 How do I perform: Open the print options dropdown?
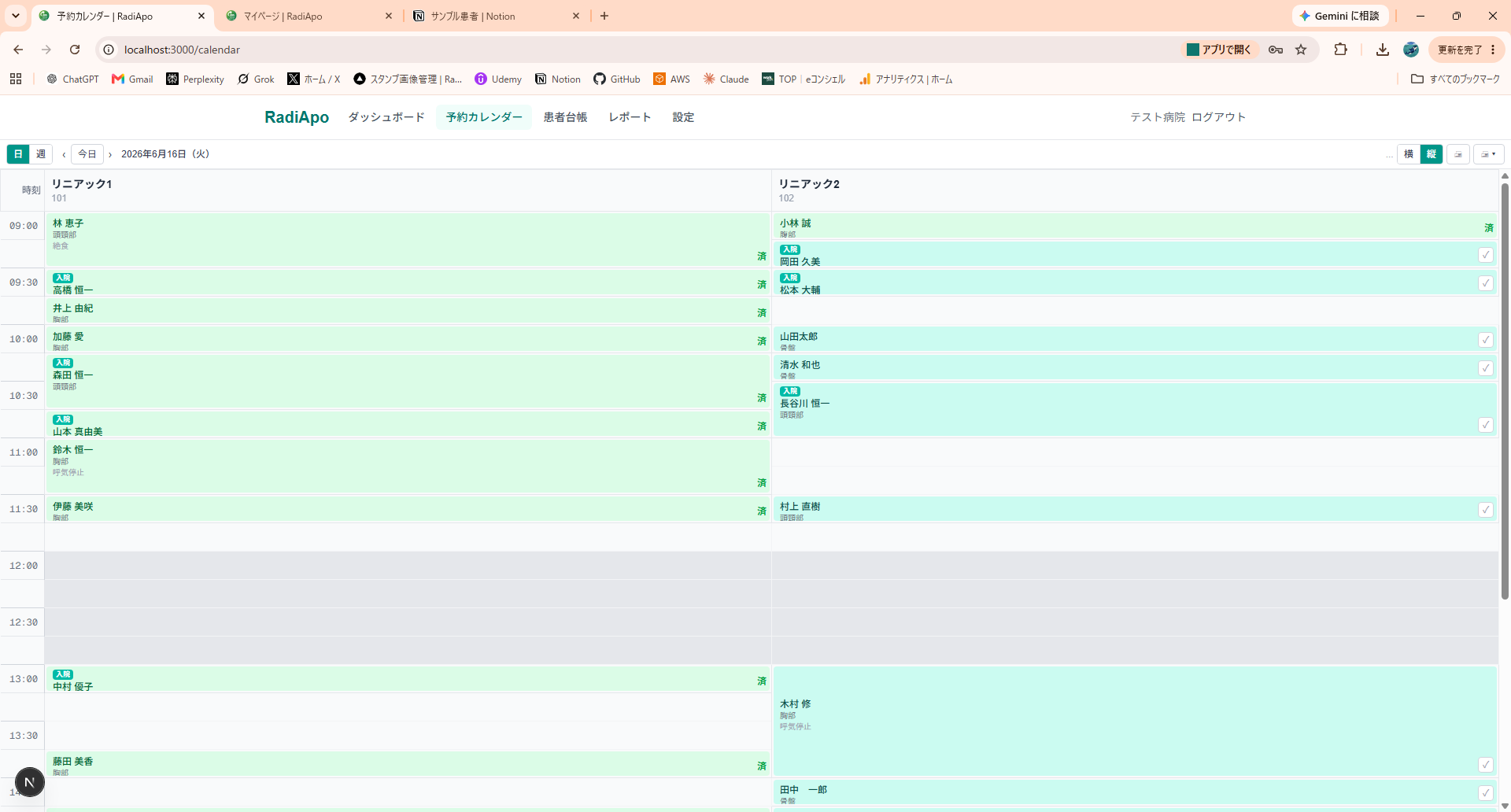1488,154
